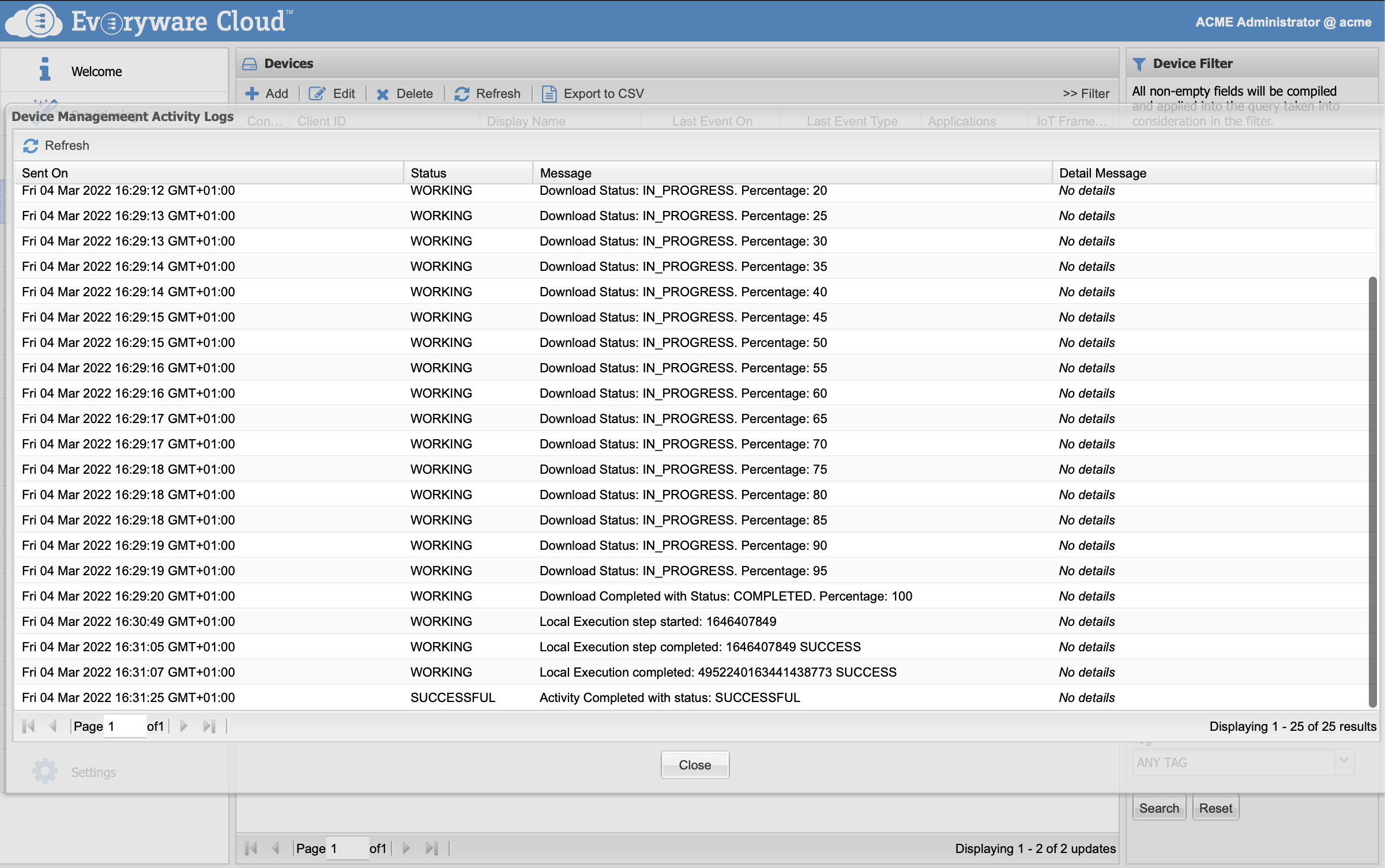The height and width of the screenshot is (868, 1385).
Task: Go to first page in activity logs pager
Action: (x=28, y=726)
